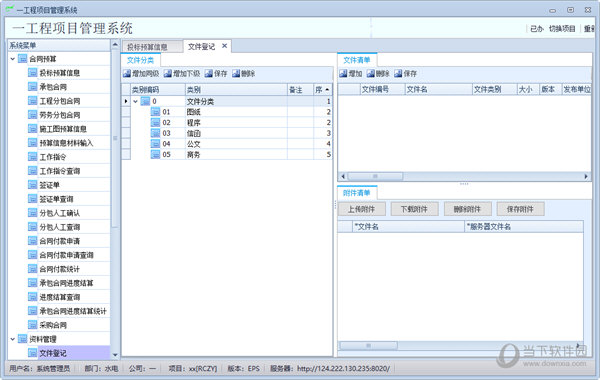
Task: Click the 文件编号 column header
Action: 382,89
